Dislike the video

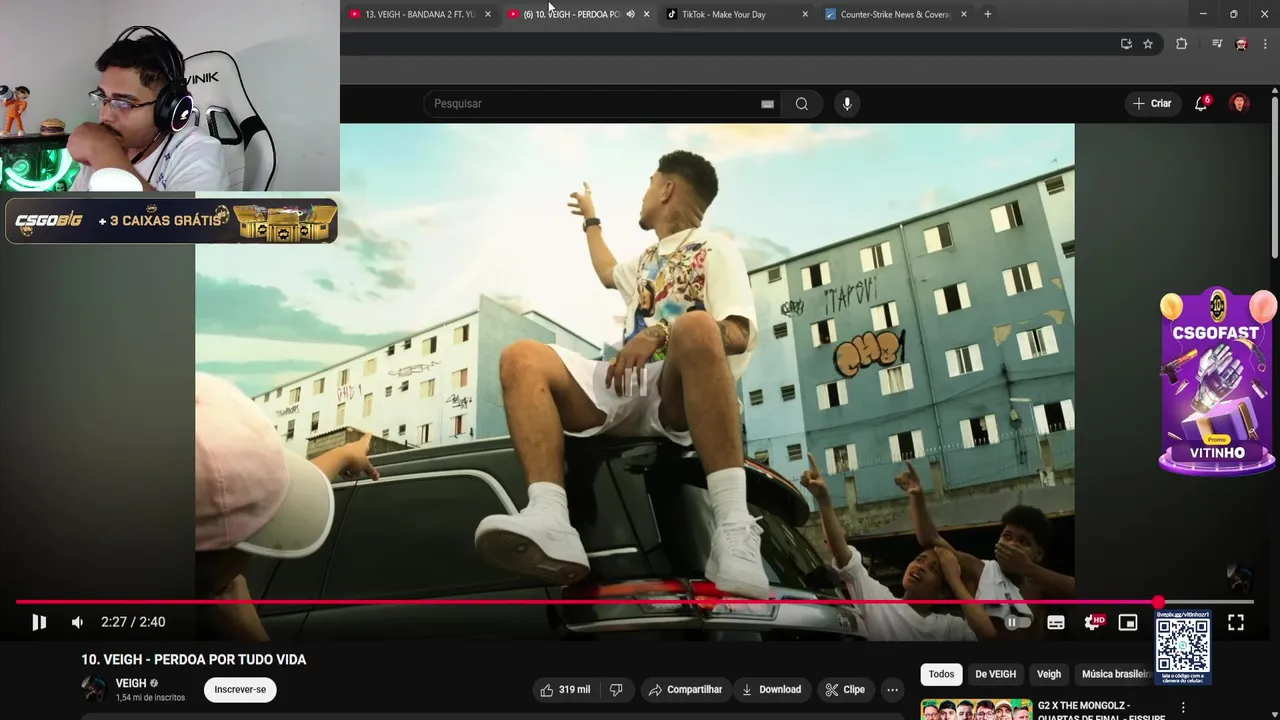pos(616,689)
